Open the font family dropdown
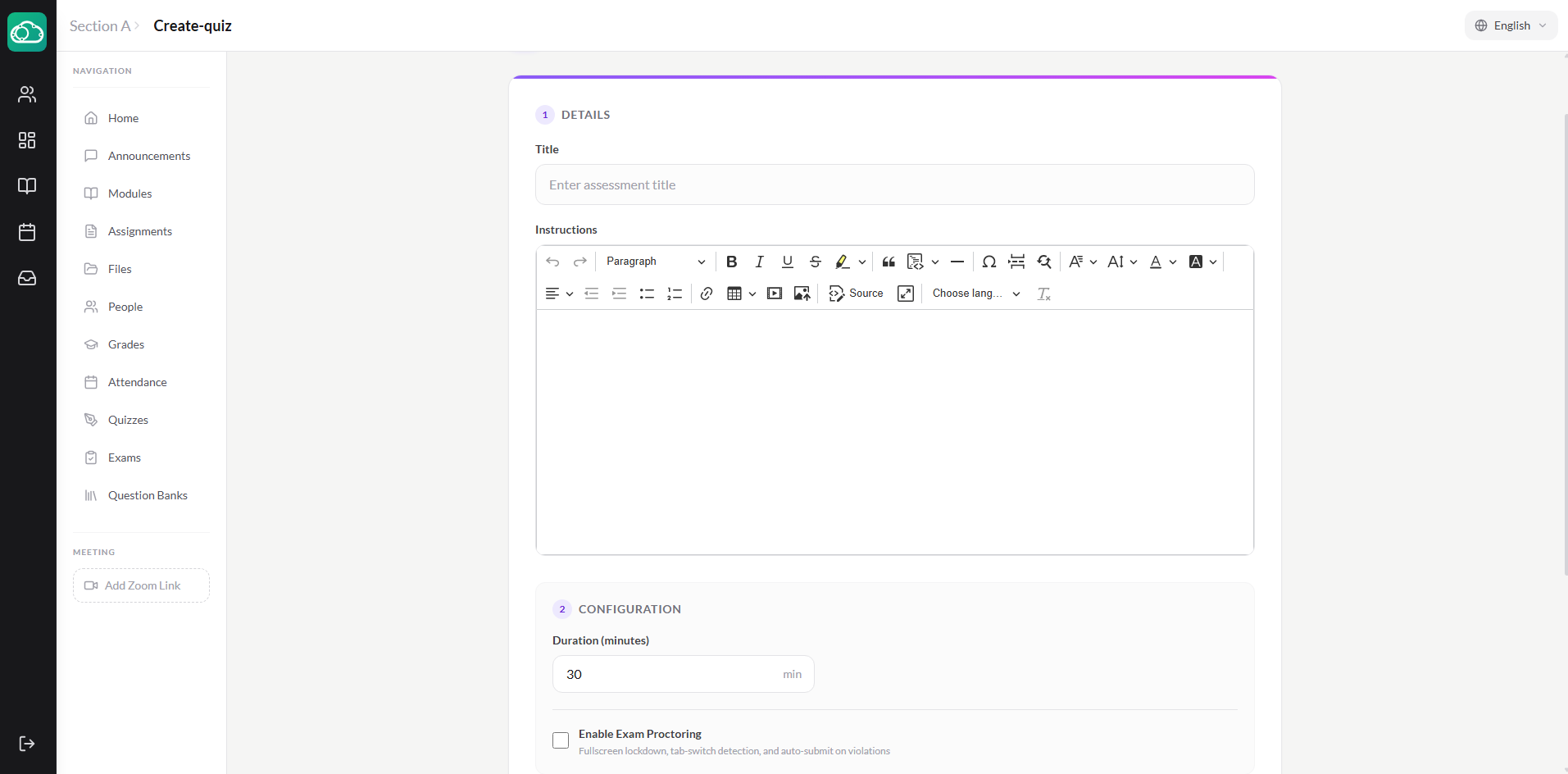The image size is (1568, 774). (x=1083, y=262)
